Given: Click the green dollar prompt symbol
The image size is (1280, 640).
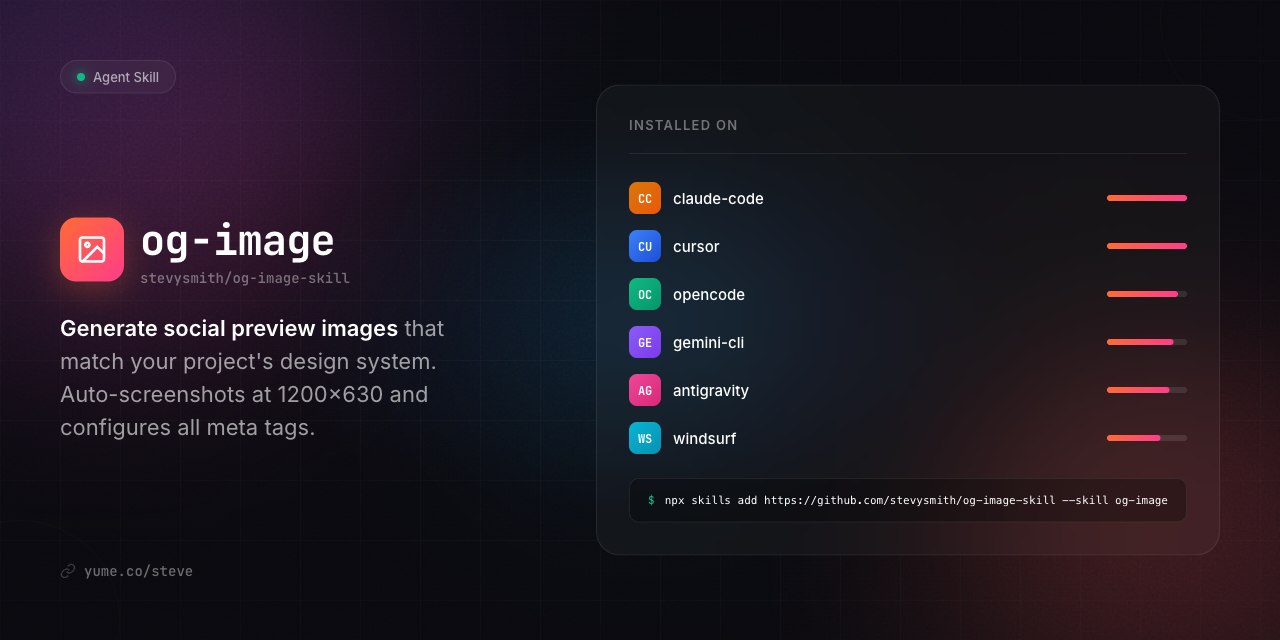Looking at the screenshot, I should click(651, 500).
